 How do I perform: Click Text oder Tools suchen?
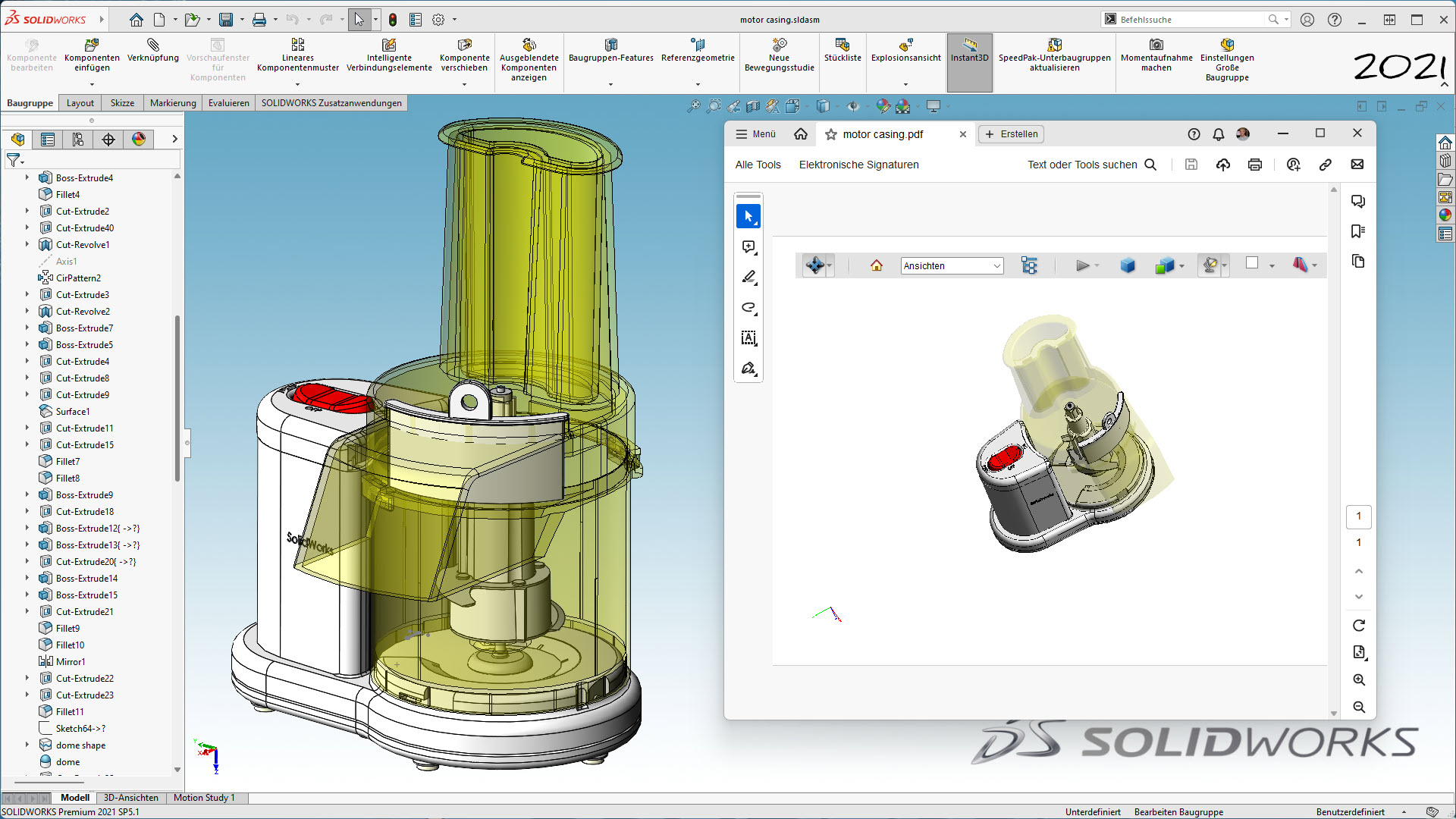[1091, 165]
